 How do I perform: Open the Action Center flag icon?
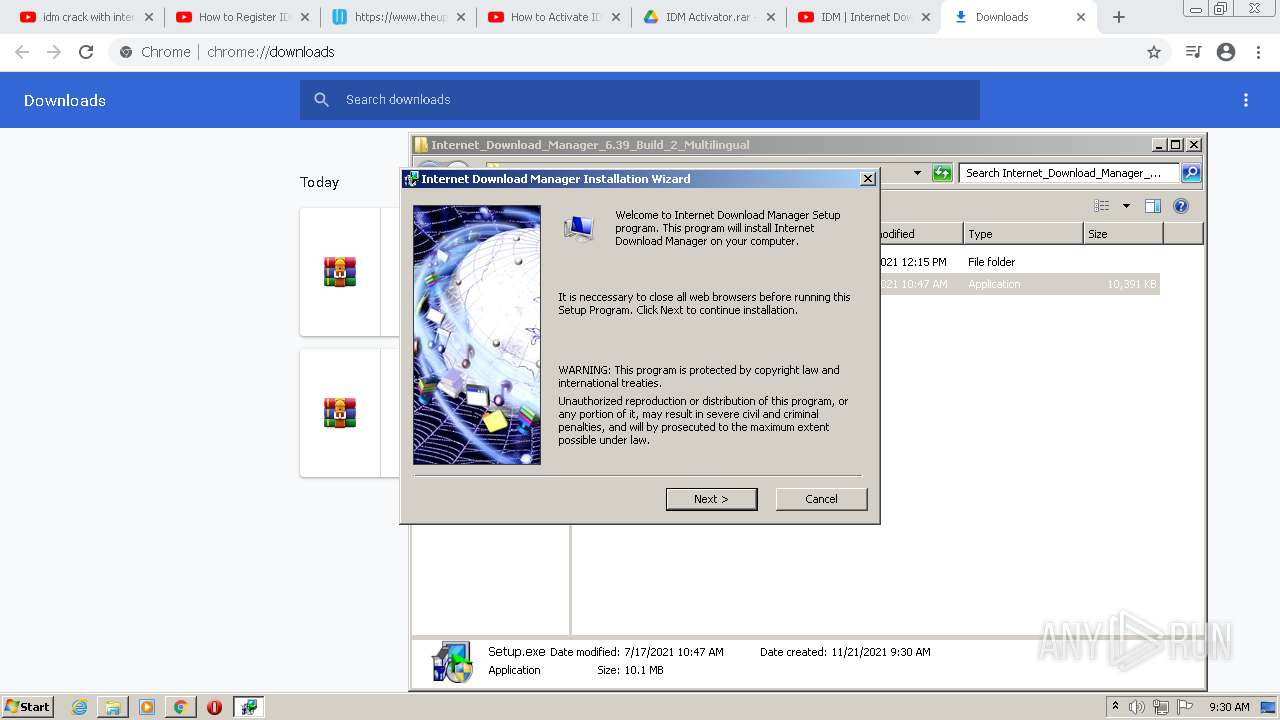1185,707
